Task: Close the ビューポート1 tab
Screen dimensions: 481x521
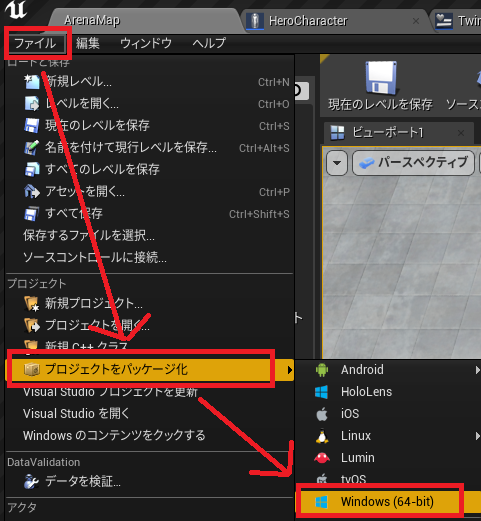Action: click(461, 133)
